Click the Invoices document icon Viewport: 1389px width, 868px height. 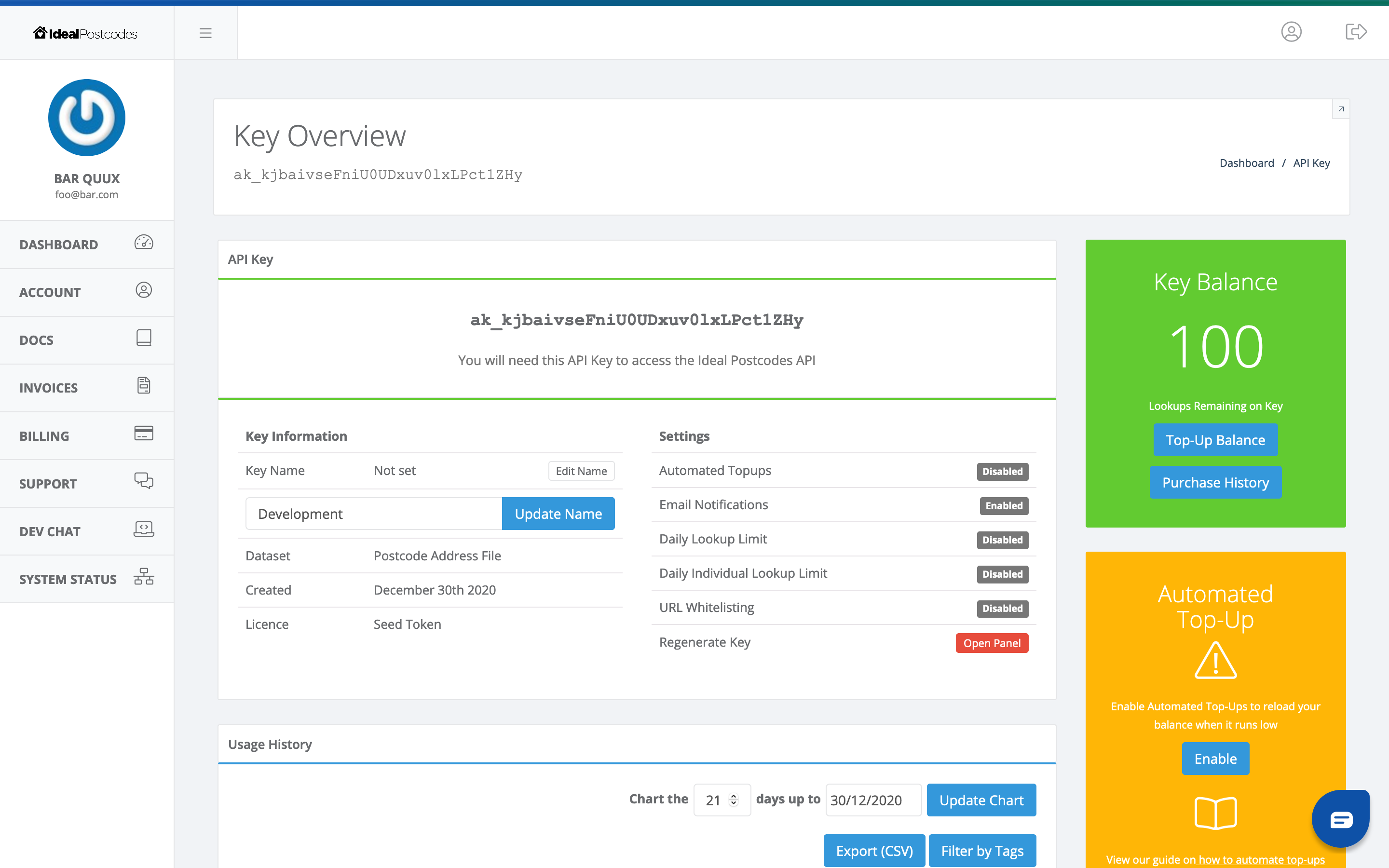click(x=144, y=385)
